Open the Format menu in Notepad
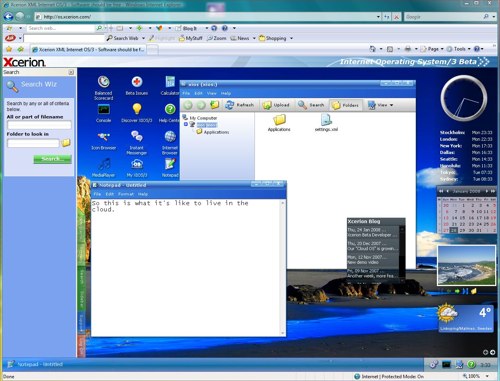Screen dimensions: 500x381 pos(126,194)
